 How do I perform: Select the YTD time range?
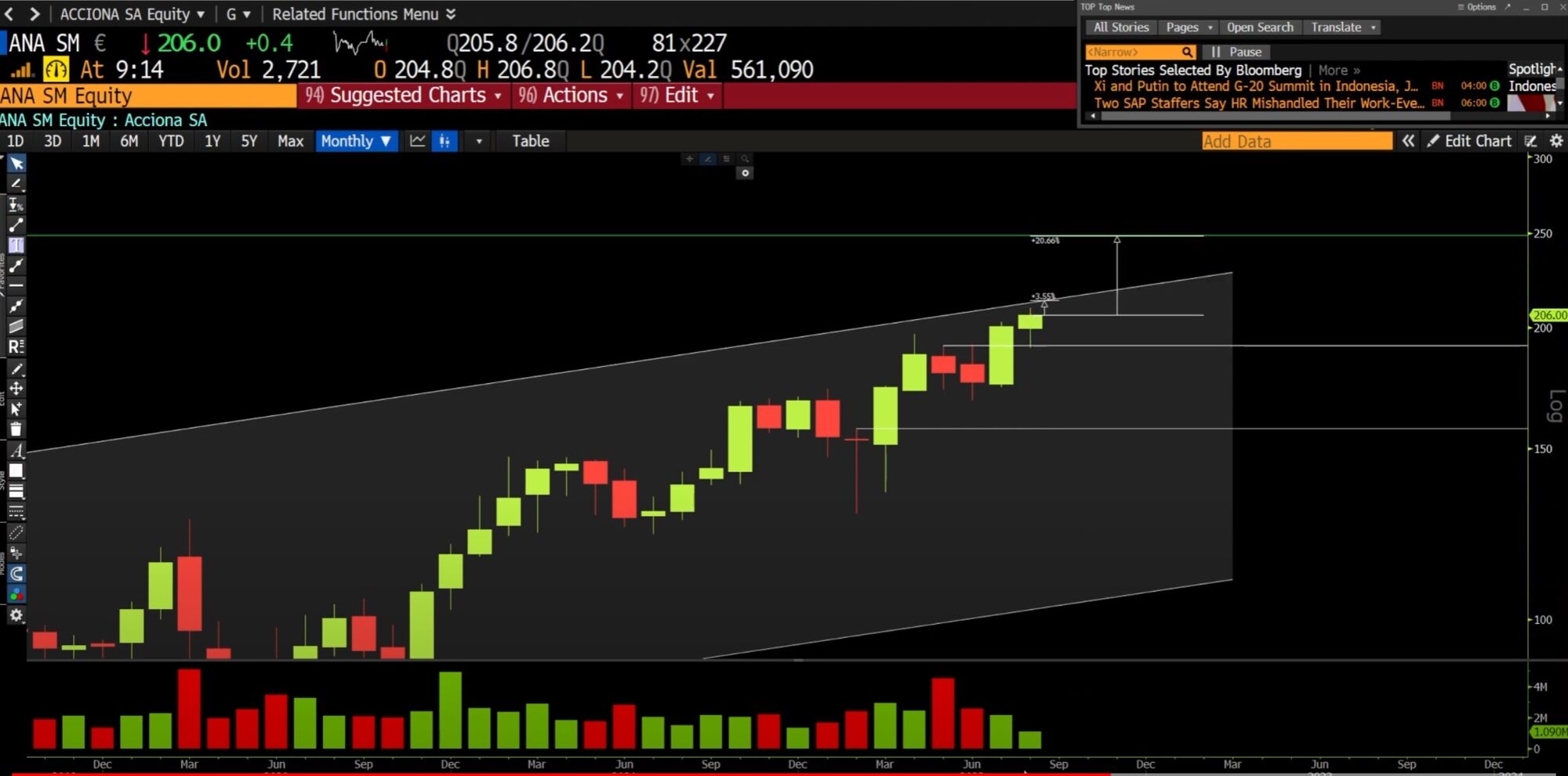pos(171,141)
